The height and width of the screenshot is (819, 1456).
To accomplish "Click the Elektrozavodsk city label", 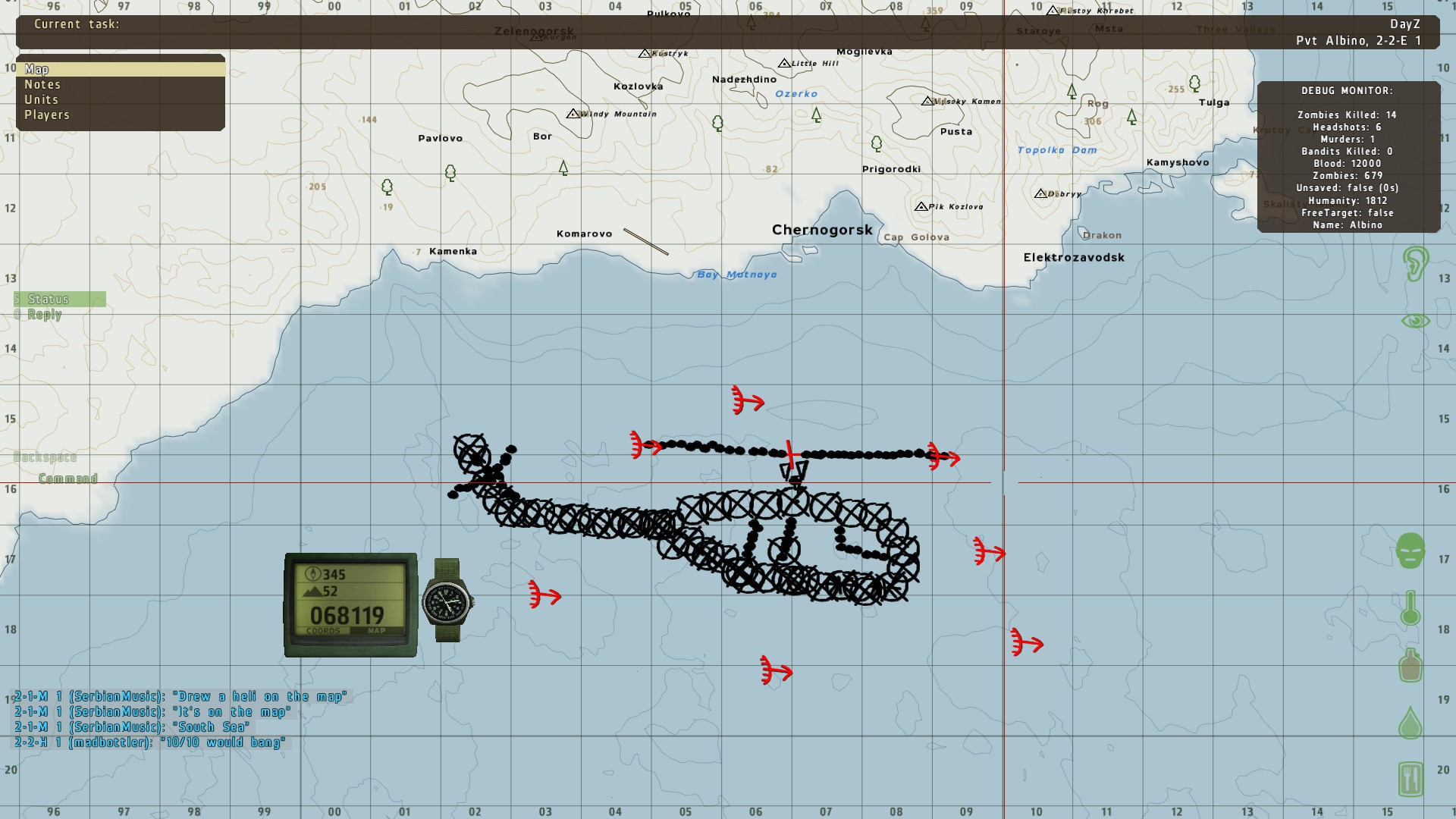I will tap(1074, 258).
